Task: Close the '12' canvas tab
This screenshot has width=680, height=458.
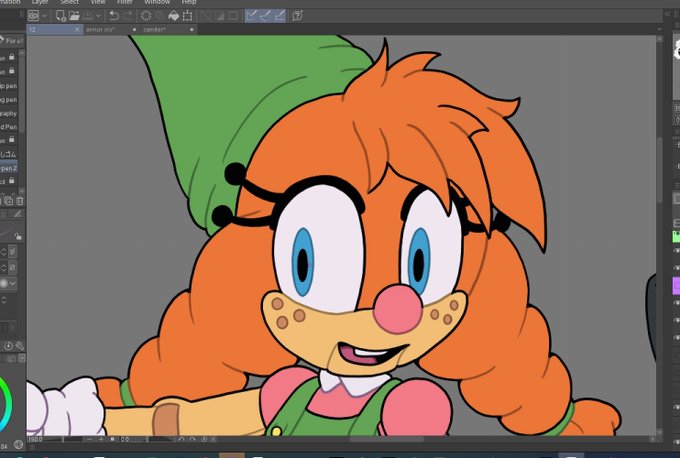Action: click(x=77, y=29)
